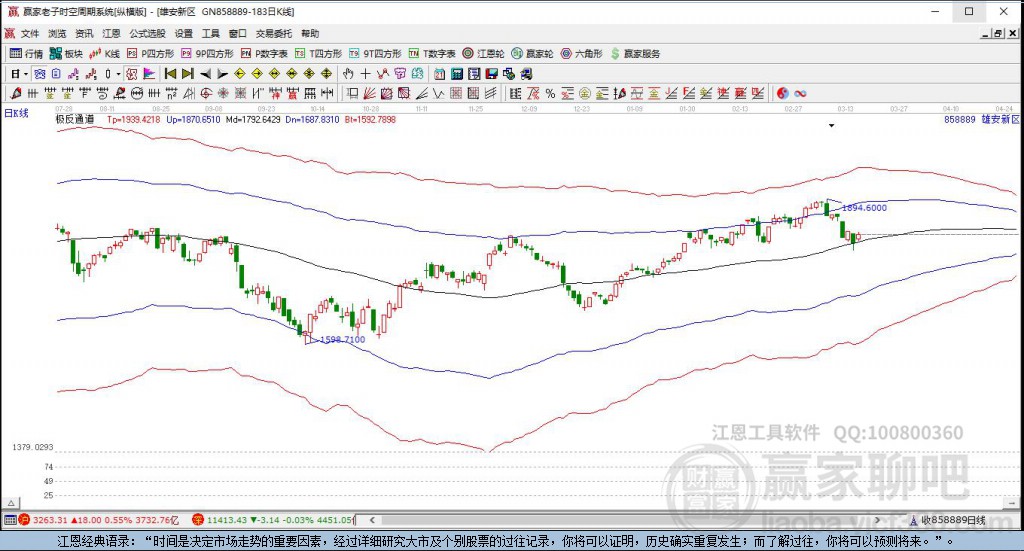Click the percent symbol tool icon
Viewport: 1024px width, 551px height.
point(551,93)
